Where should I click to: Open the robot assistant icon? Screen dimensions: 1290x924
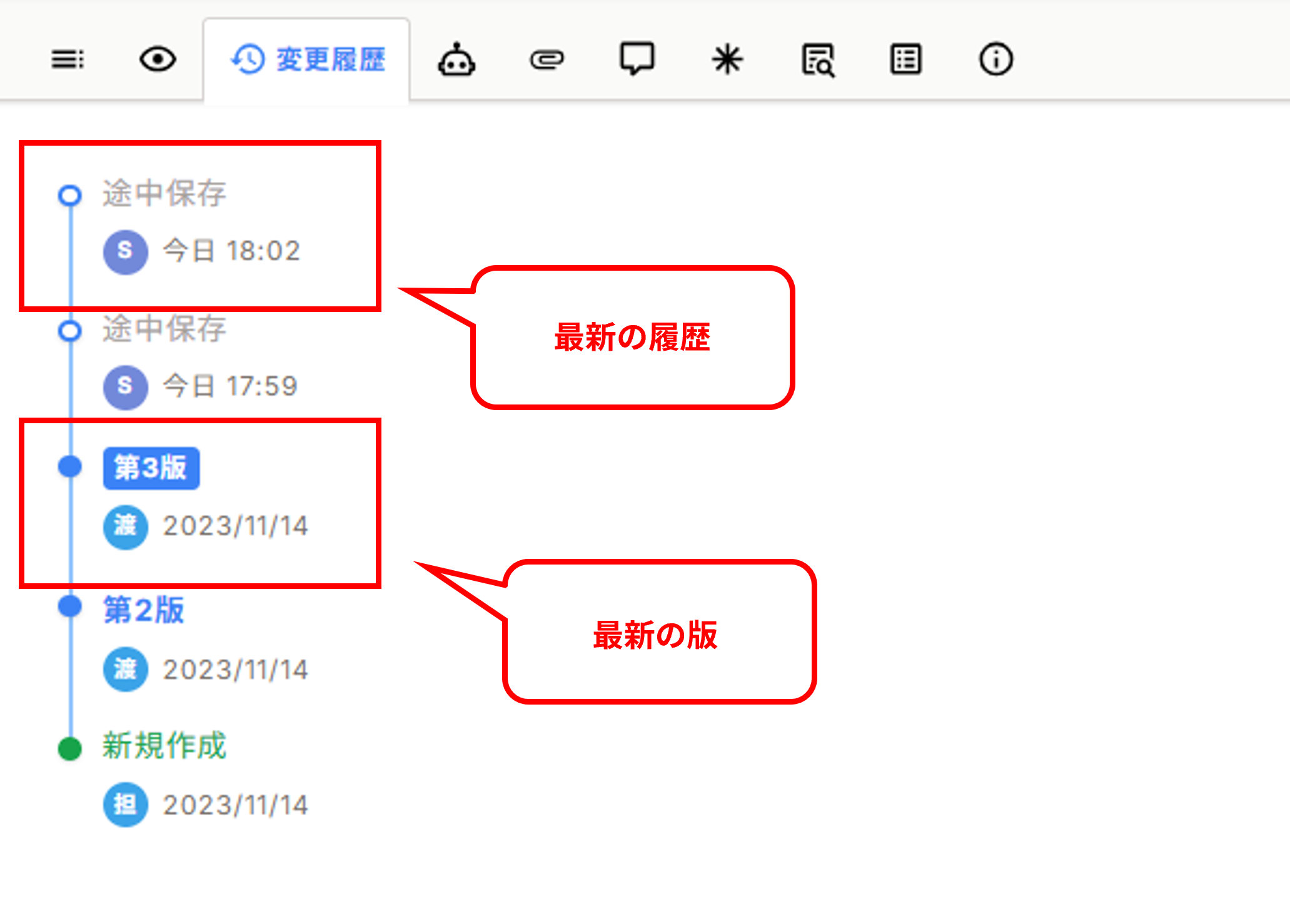[456, 60]
